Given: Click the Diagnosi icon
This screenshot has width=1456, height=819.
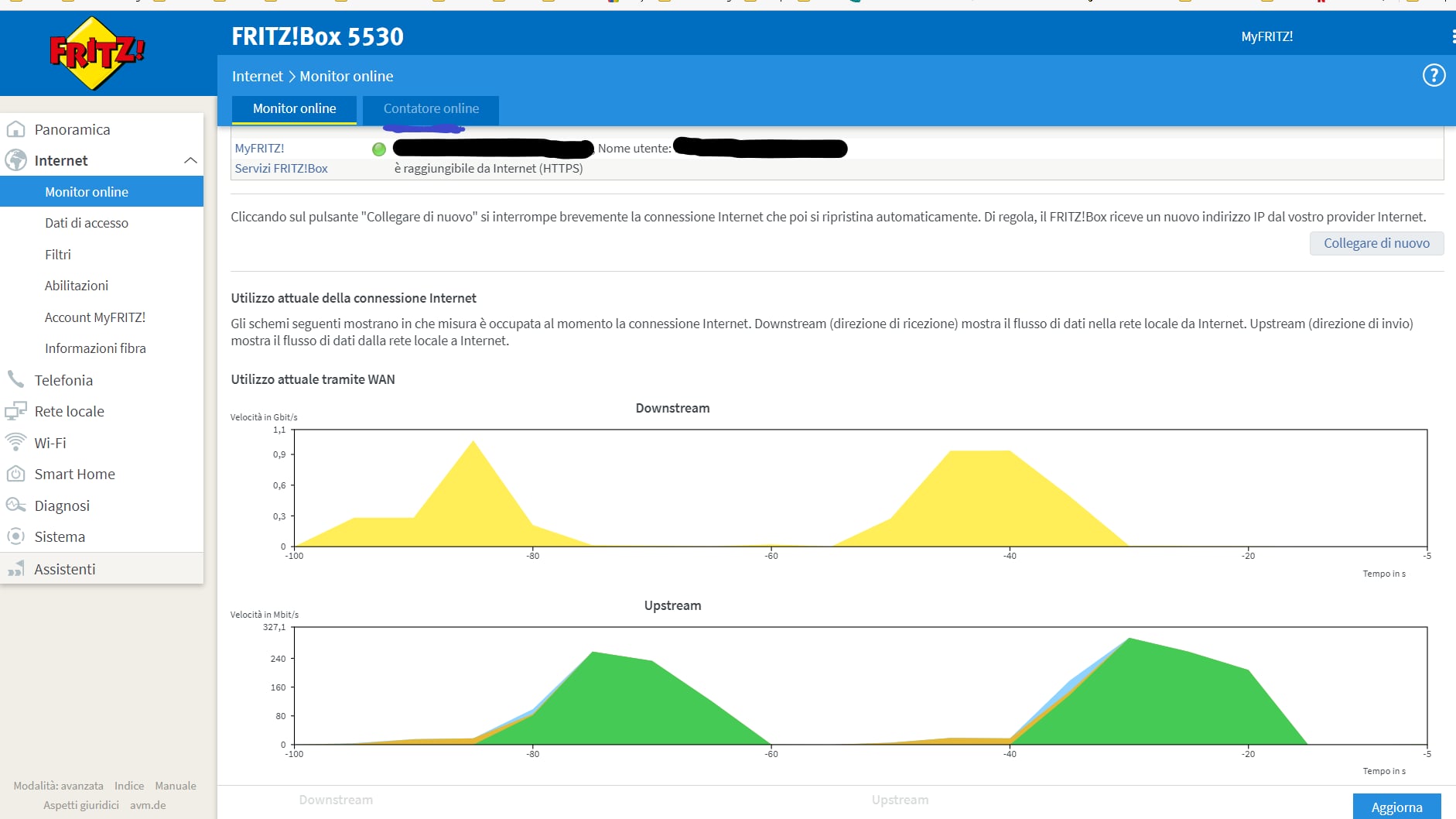Looking at the screenshot, I should tap(15, 505).
